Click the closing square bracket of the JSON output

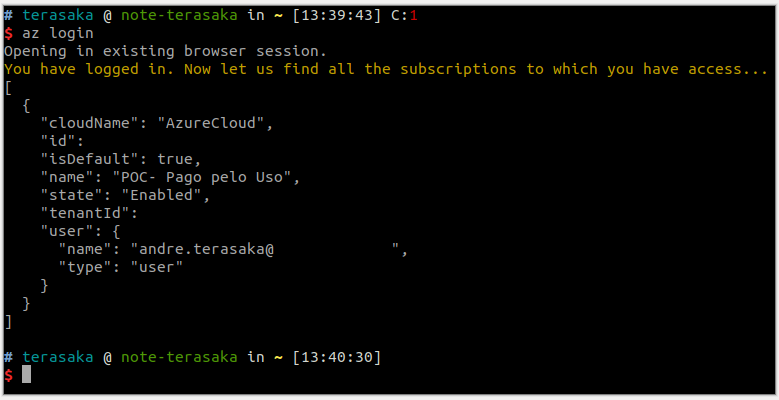tap(8, 321)
